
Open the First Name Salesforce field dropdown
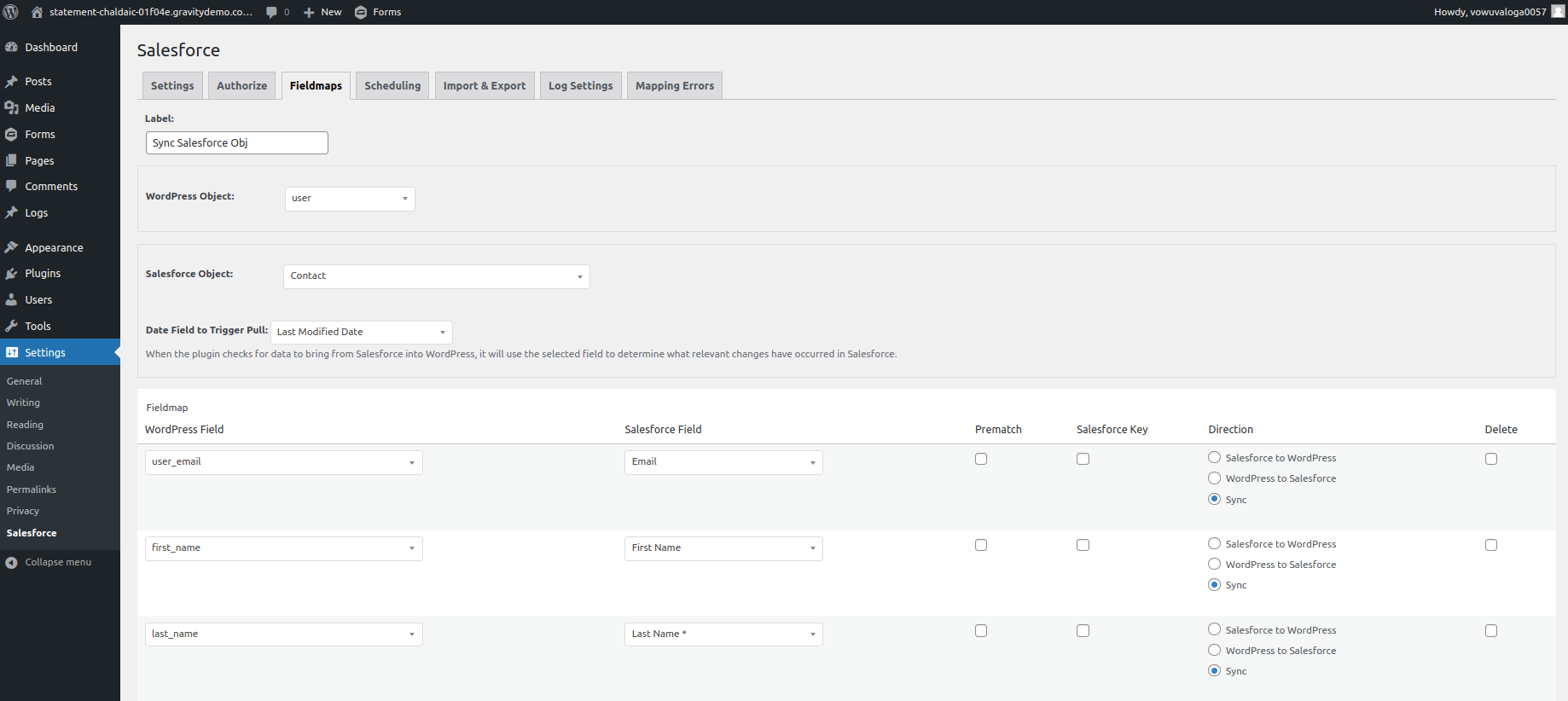[x=723, y=548]
